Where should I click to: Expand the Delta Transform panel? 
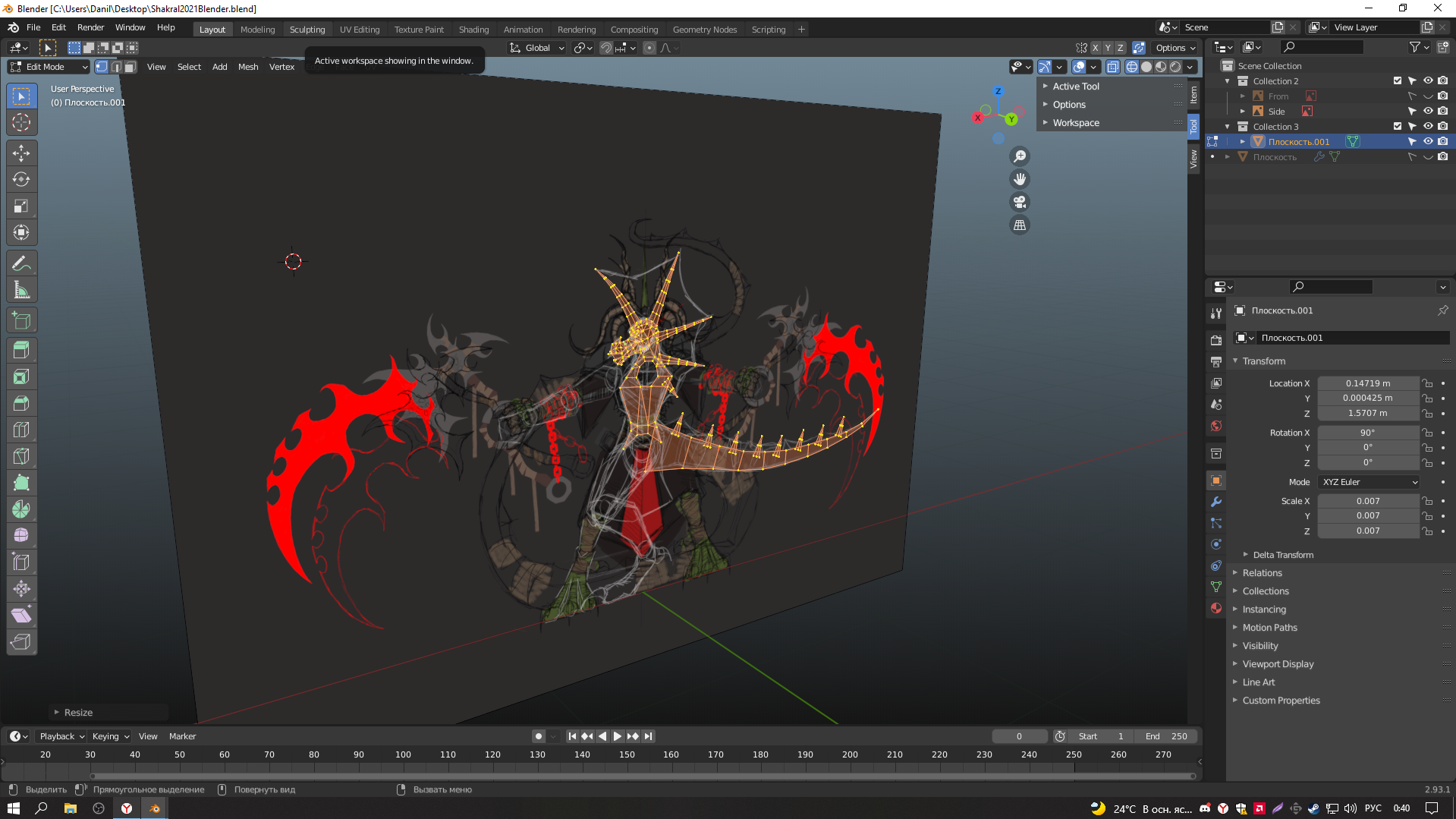point(1283,555)
